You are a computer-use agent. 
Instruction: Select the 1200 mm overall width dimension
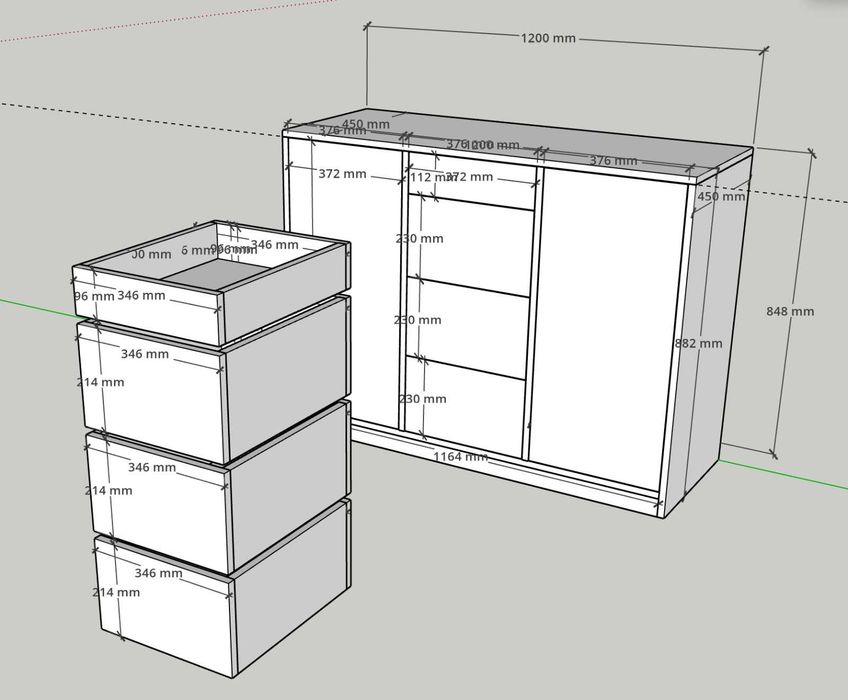[x=548, y=38]
